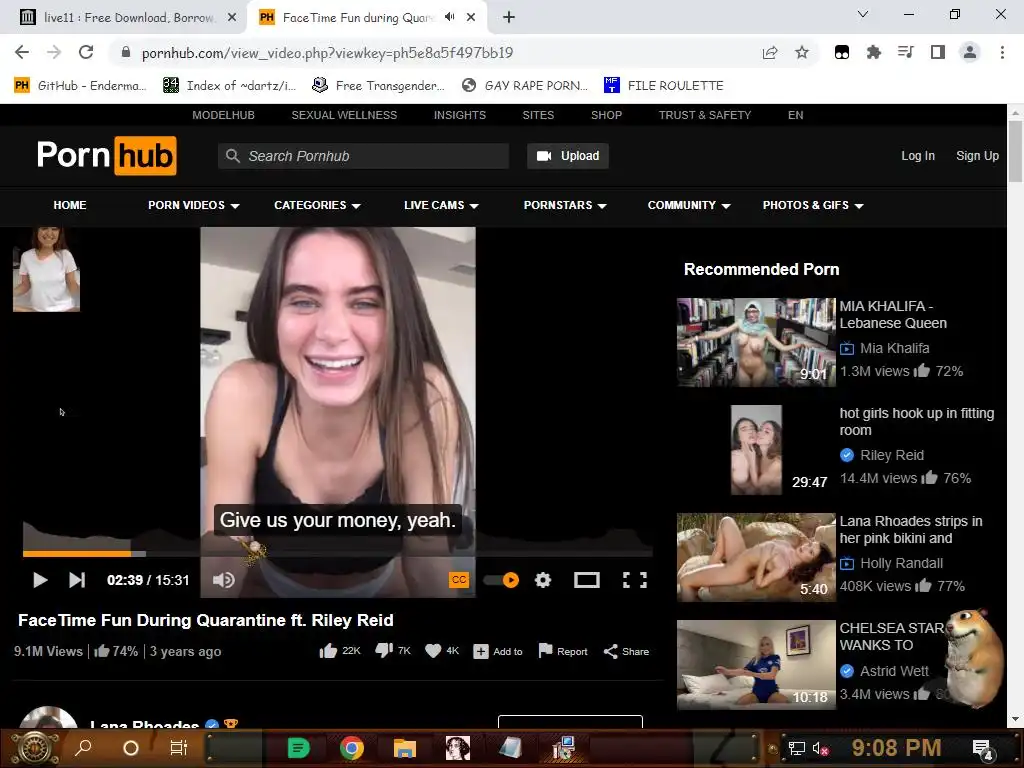Switch to the live11 archive tab
The image size is (1024, 768).
[127, 18]
